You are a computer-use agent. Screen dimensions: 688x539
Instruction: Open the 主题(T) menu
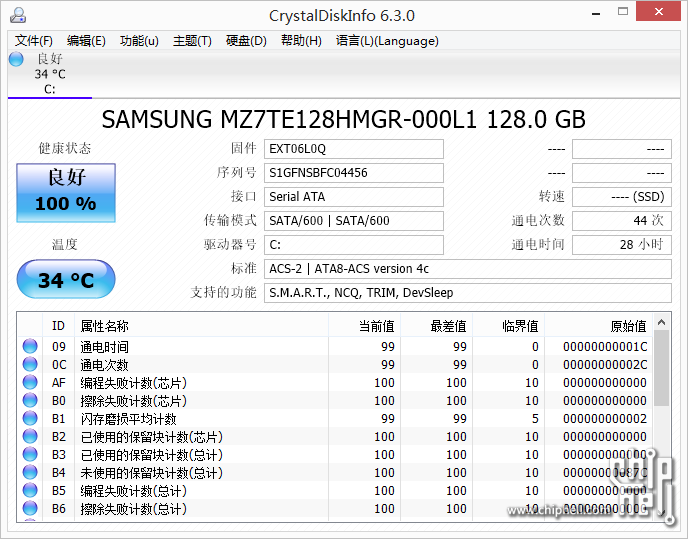pos(192,41)
